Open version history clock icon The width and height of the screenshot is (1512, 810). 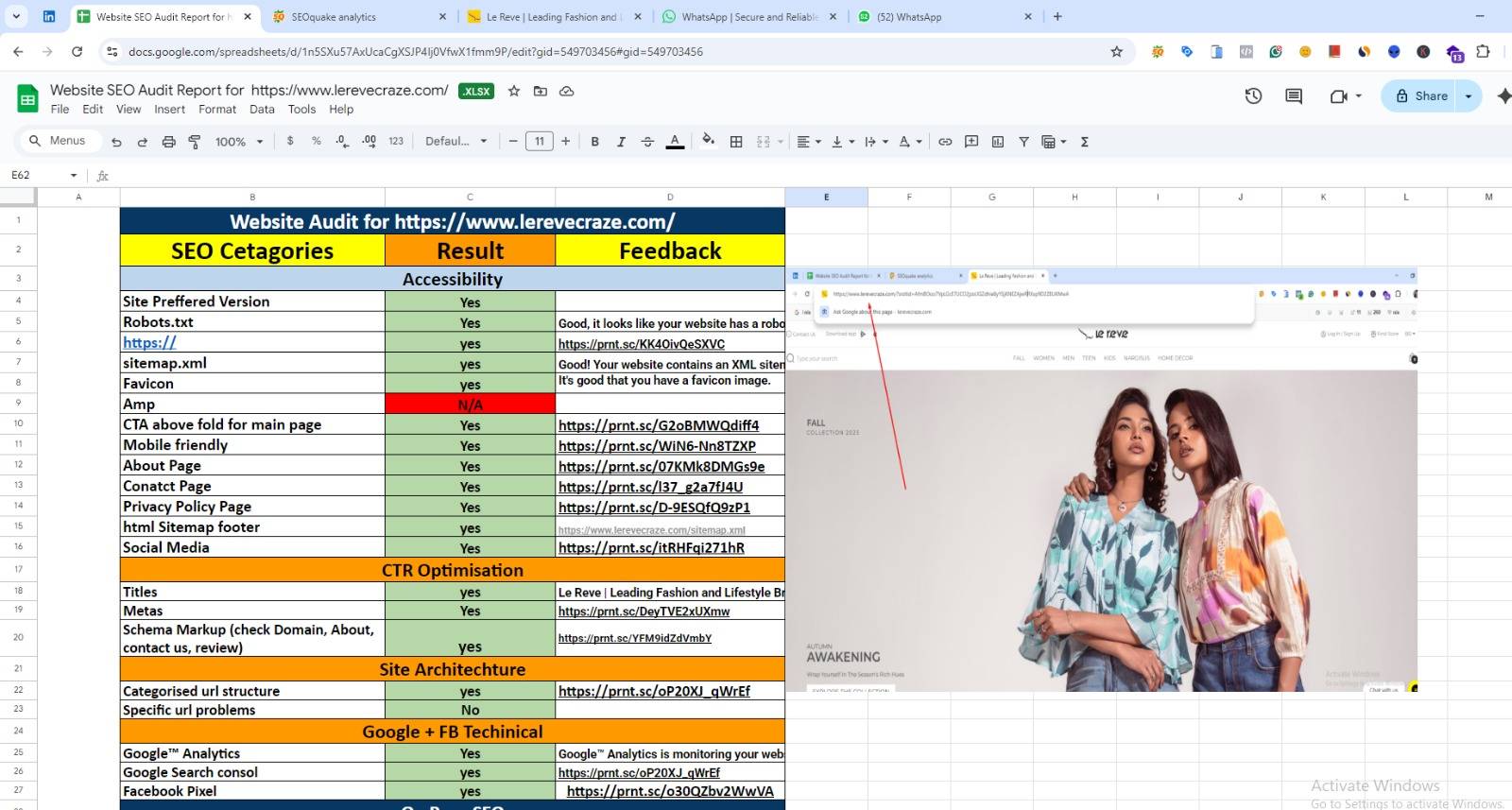[1253, 95]
